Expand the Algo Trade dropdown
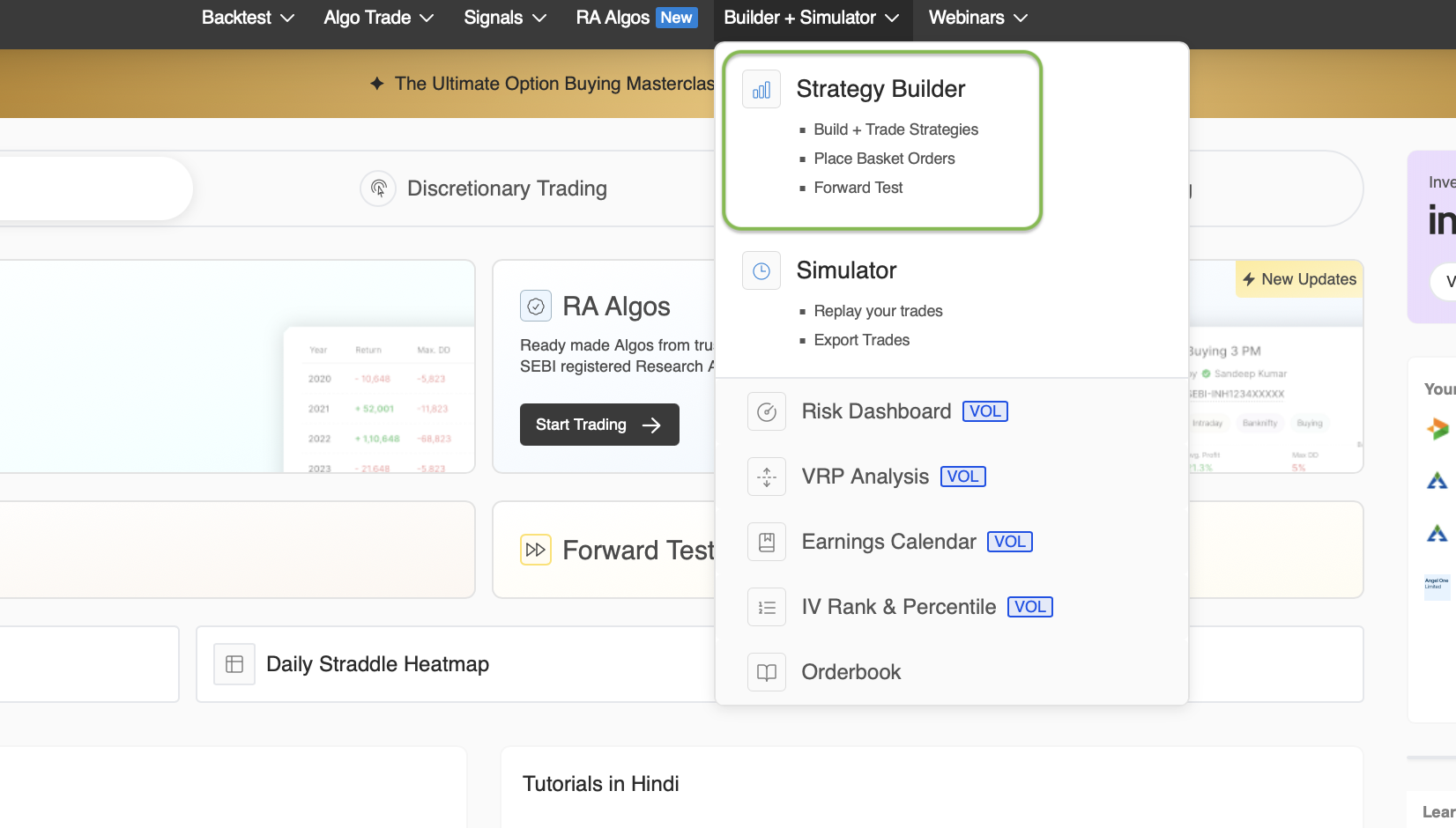This screenshot has width=1456, height=828. coord(378,18)
